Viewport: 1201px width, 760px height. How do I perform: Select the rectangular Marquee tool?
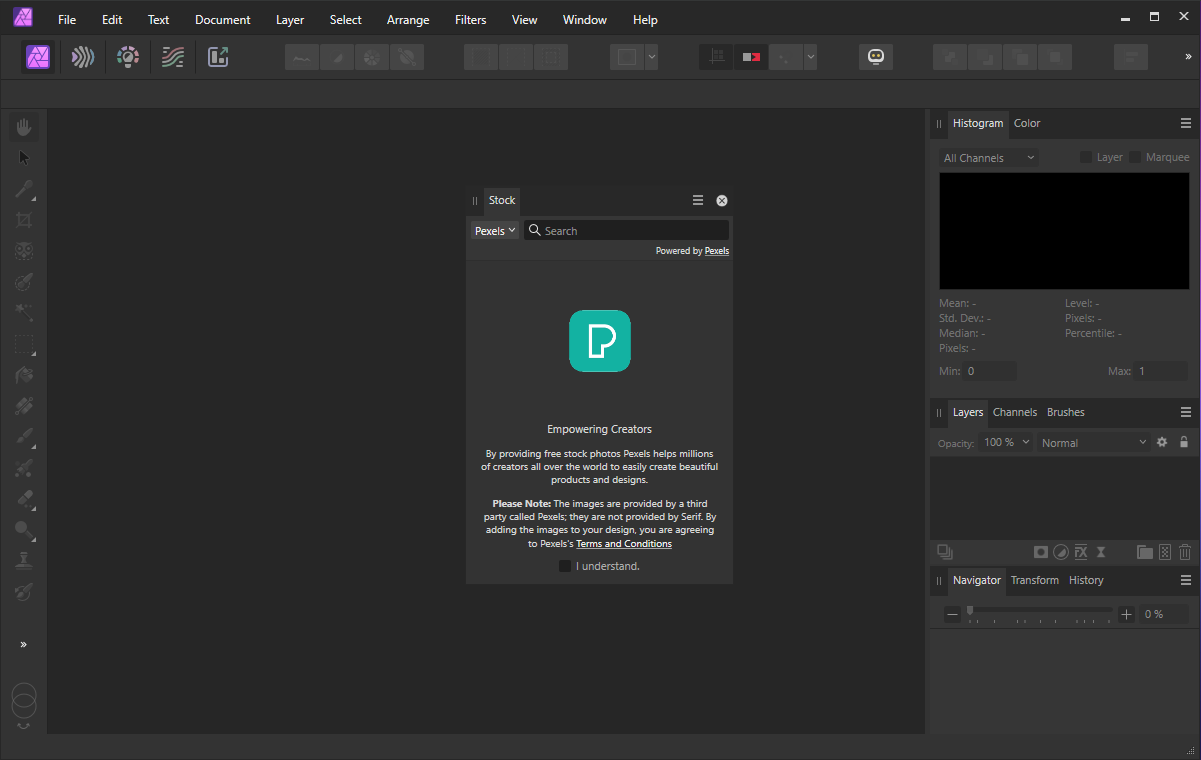(24, 345)
